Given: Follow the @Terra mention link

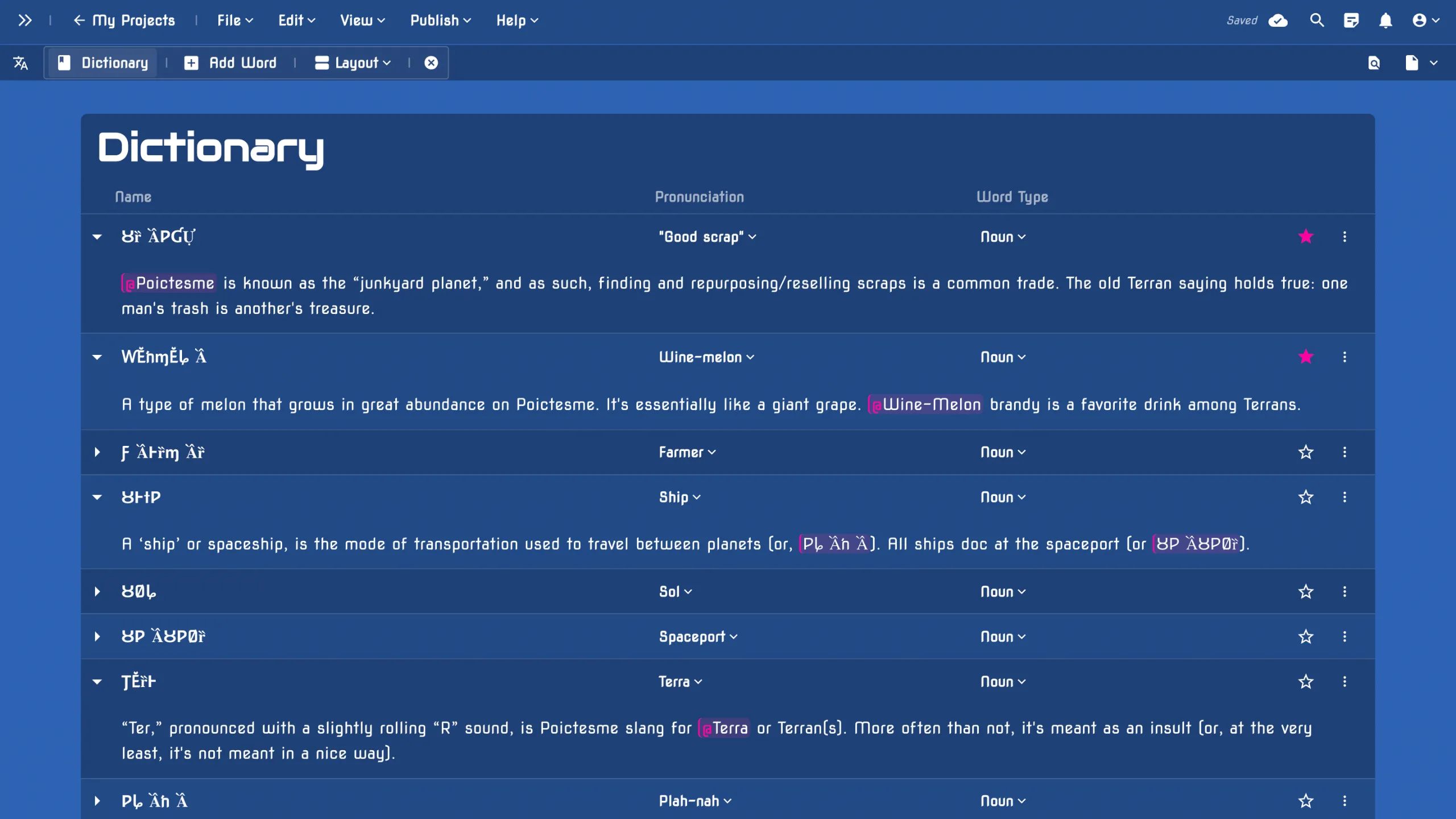Looking at the screenshot, I should pyautogui.click(x=724, y=728).
